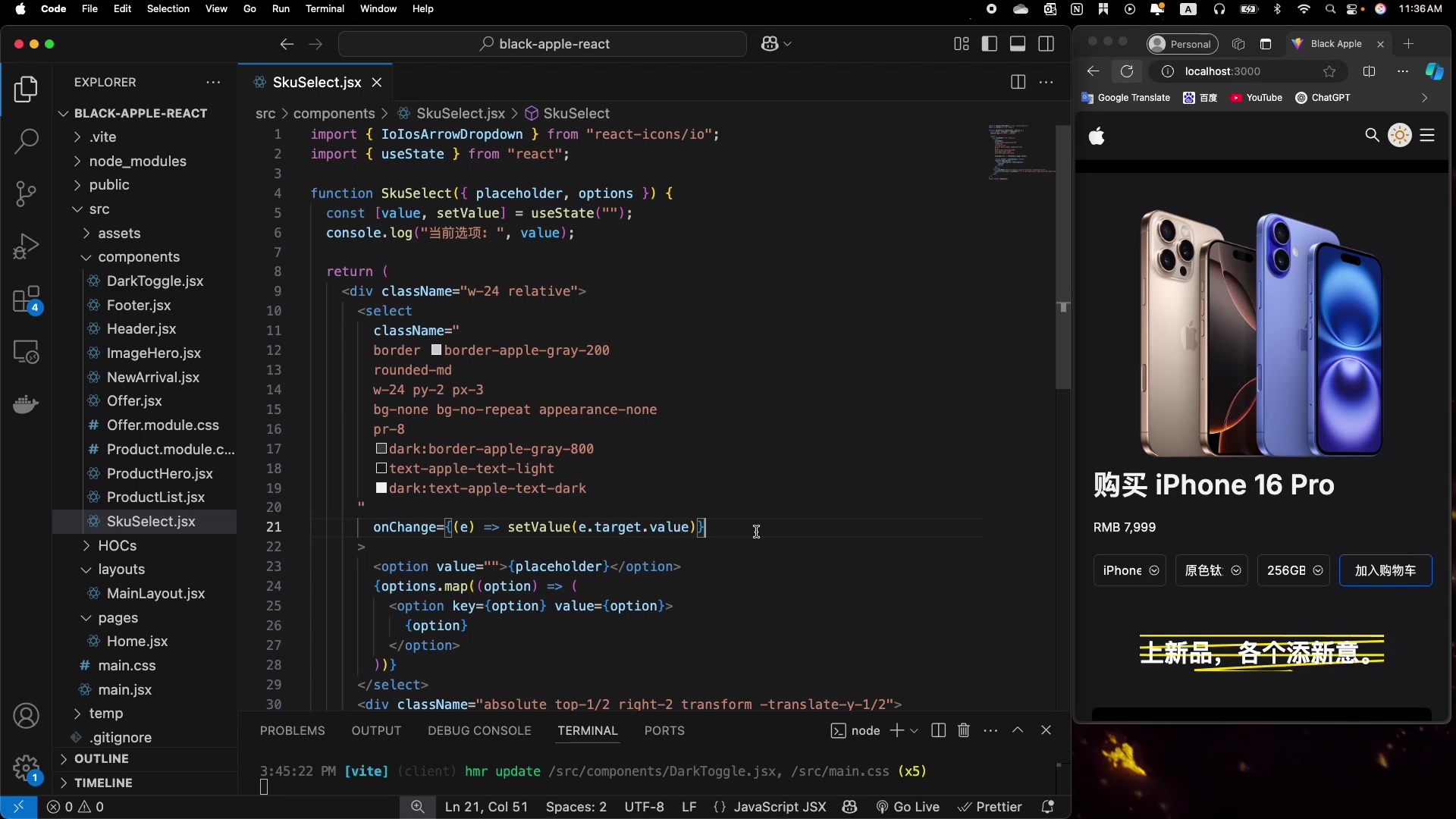Screen dimensions: 1456x819
Task: Toggle Go Live server in status bar
Action: (908, 807)
